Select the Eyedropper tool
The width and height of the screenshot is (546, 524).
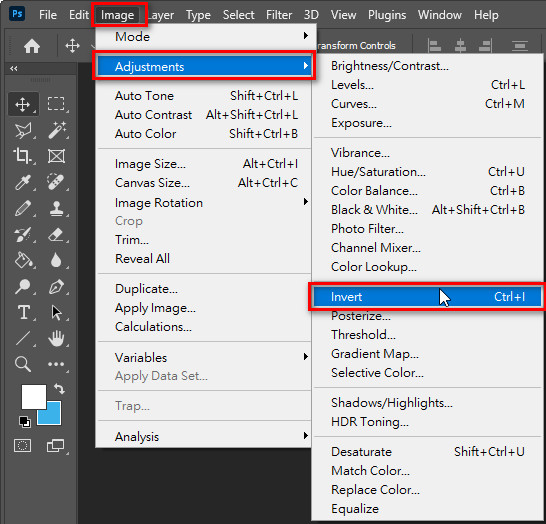click(x=23, y=182)
